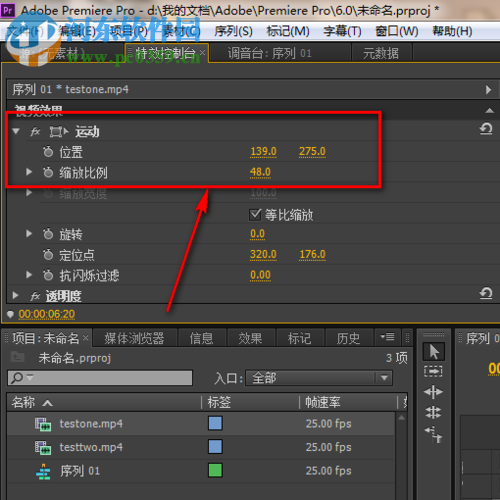This screenshot has width=500, height=500.
Task: Select the Rate Stretch tool
Action: [x=433, y=434]
